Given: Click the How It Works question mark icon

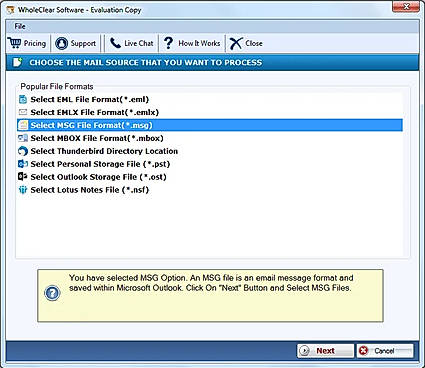Looking at the screenshot, I should point(169,43).
